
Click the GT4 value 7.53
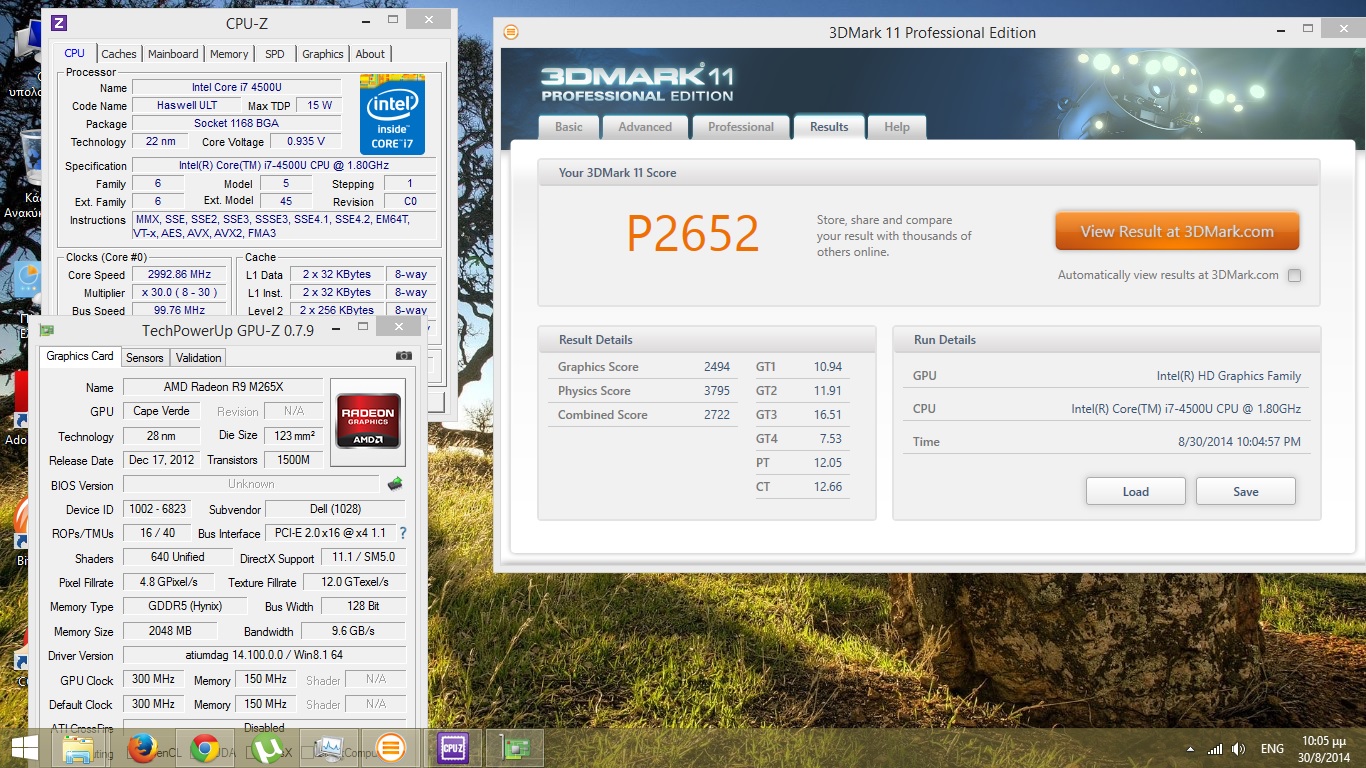830,439
